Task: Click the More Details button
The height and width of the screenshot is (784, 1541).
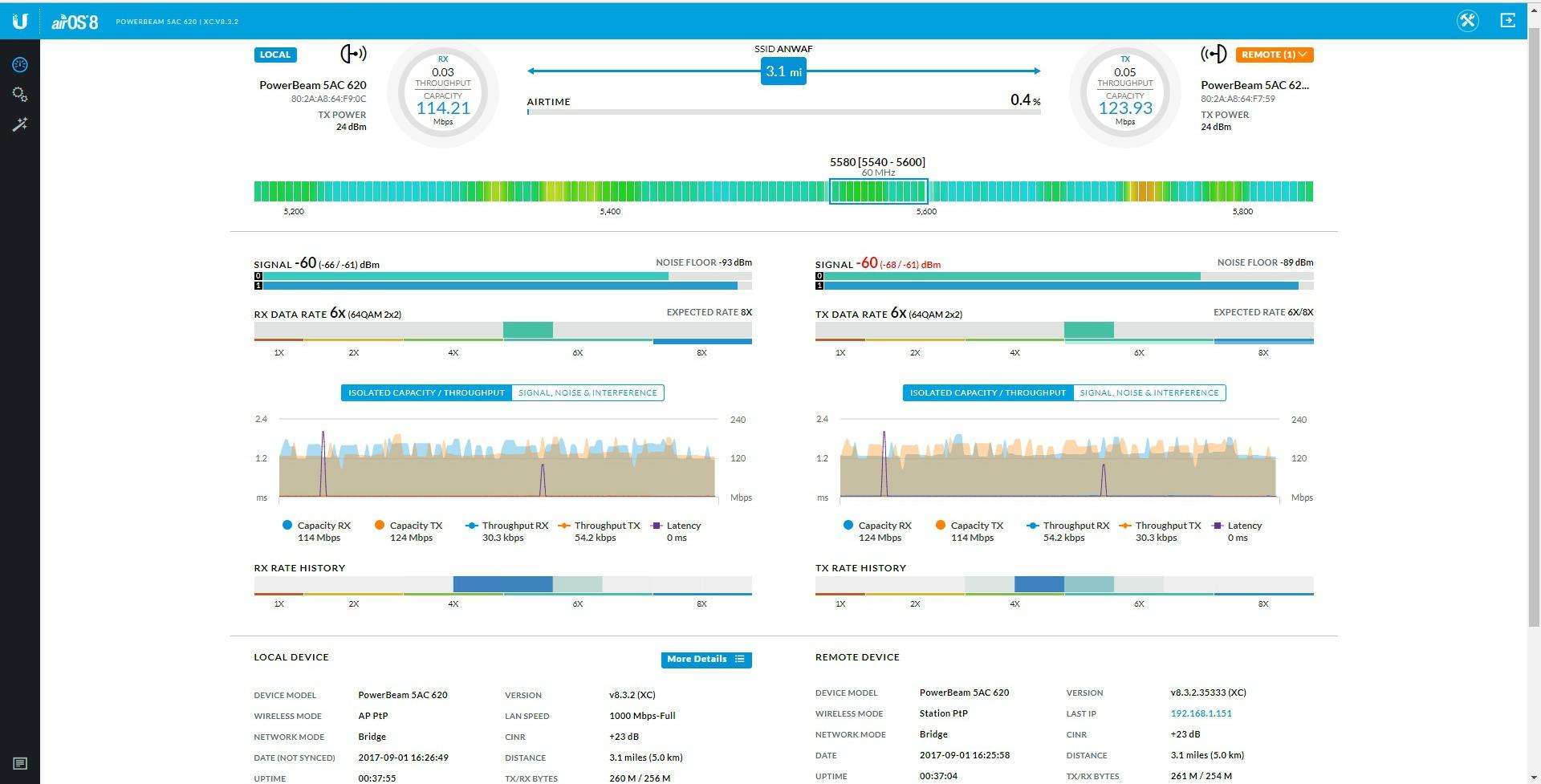Action: pyautogui.click(x=706, y=659)
